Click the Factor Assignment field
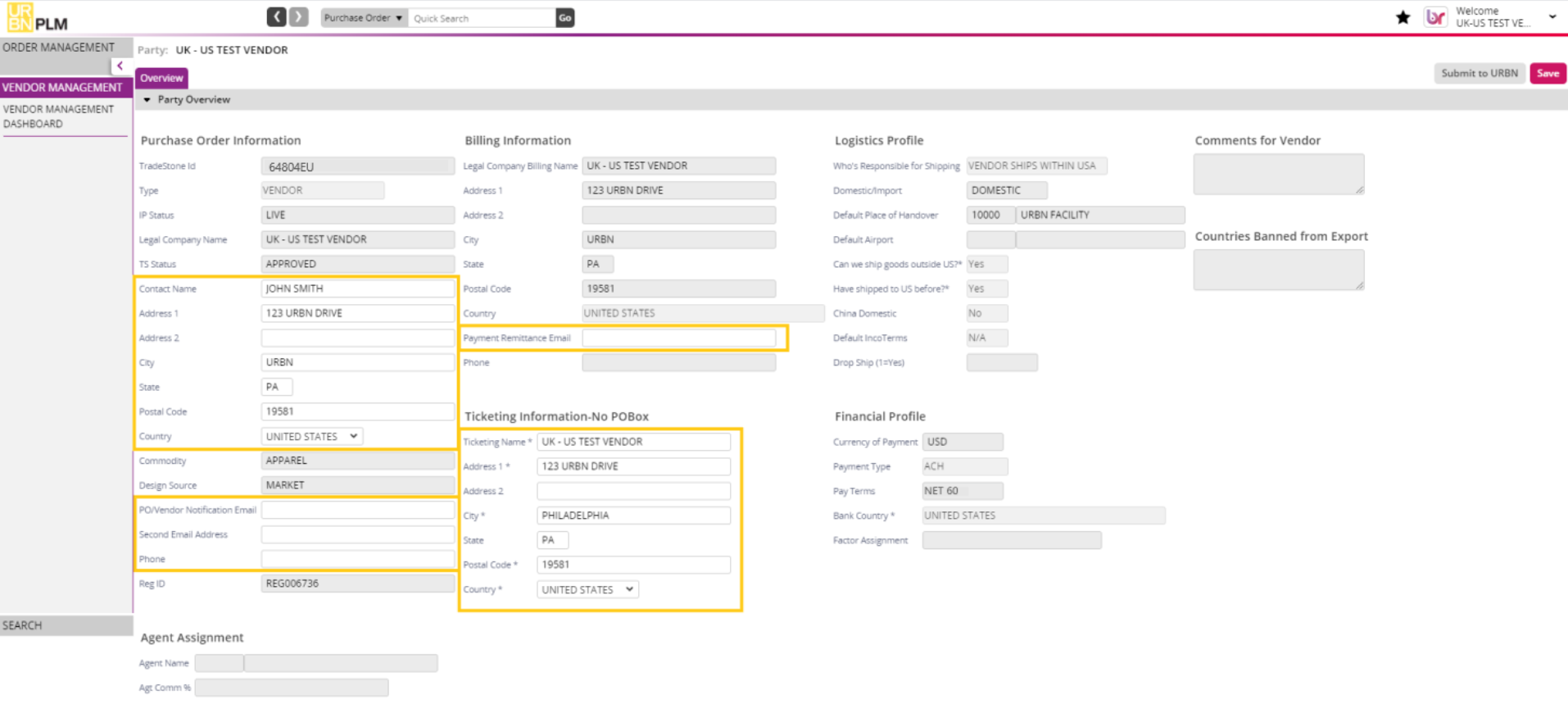 pos(1012,540)
